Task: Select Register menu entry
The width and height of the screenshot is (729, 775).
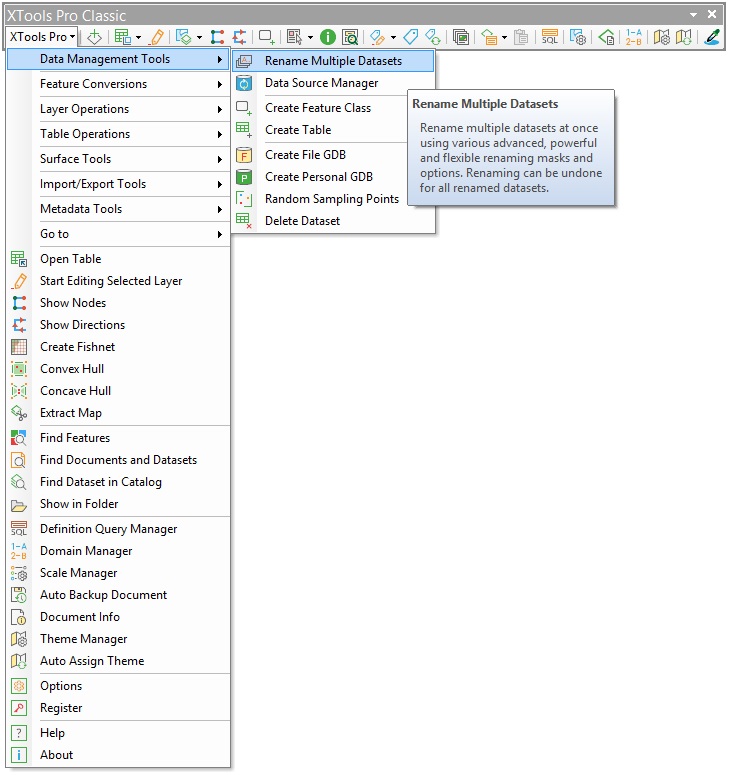Action: [119, 708]
